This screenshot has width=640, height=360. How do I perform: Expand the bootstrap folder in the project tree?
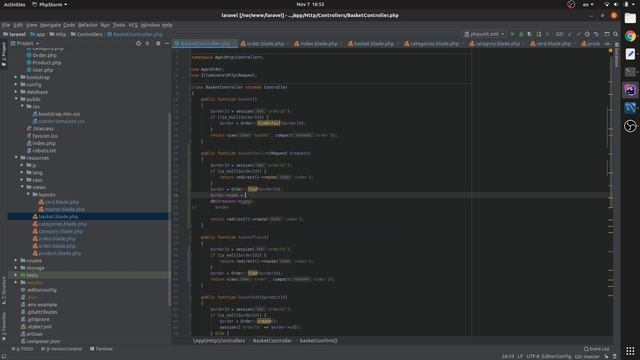click(16, 77)
